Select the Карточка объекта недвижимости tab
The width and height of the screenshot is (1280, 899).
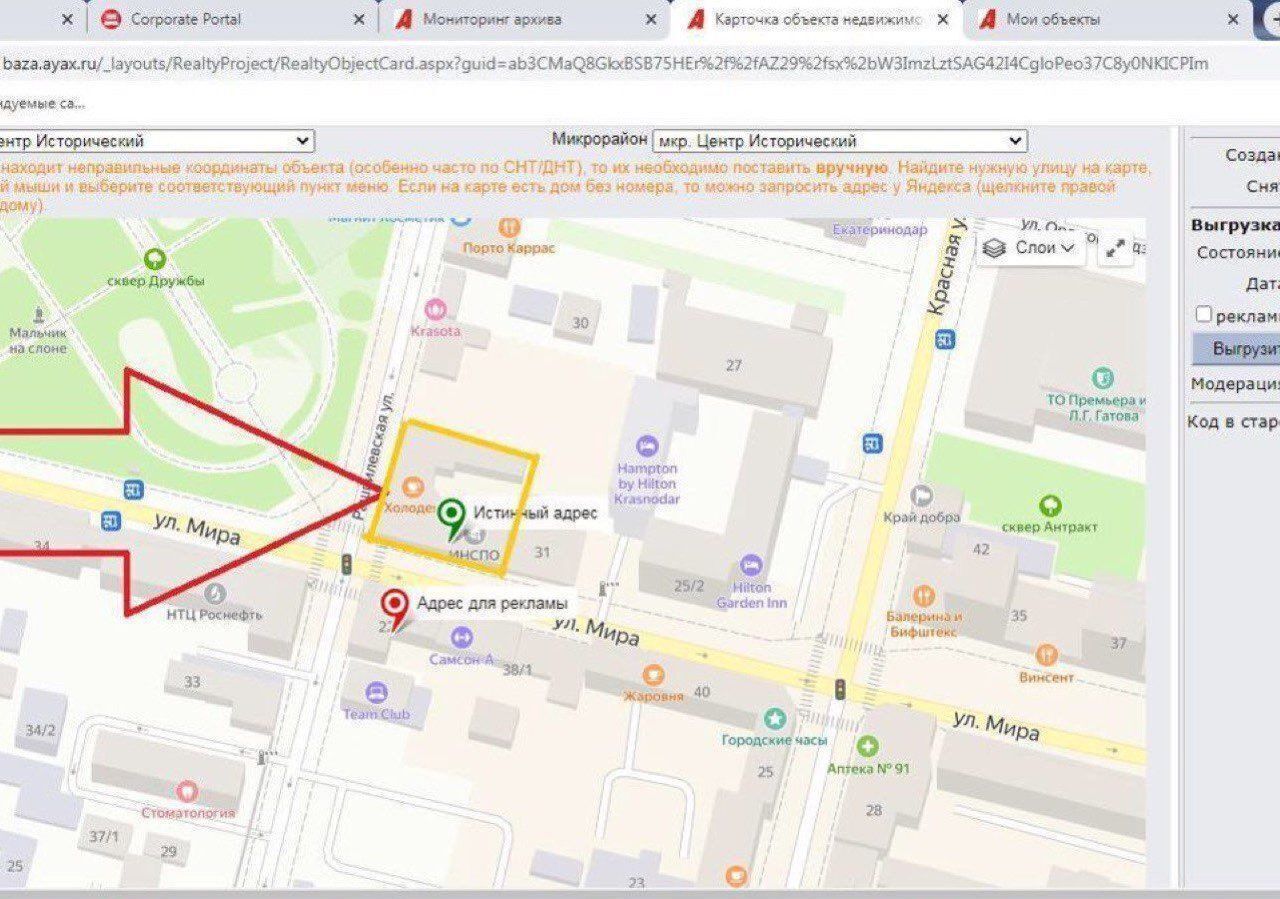click(820, 19)
